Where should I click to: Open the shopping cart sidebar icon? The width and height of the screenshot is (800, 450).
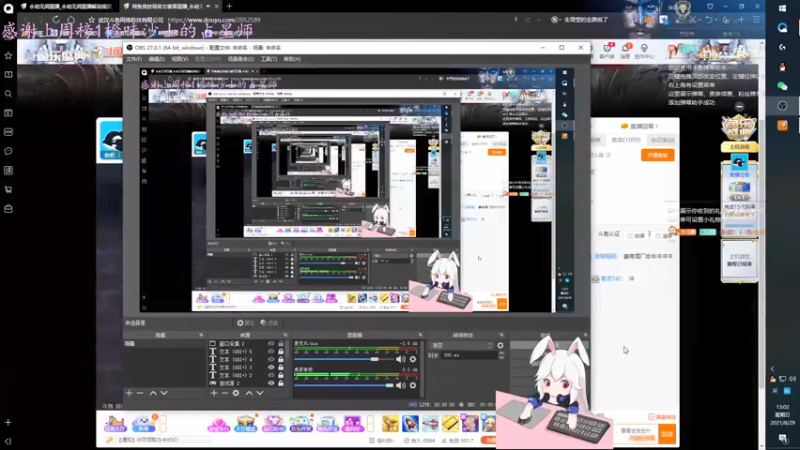(x=8, y=189)
